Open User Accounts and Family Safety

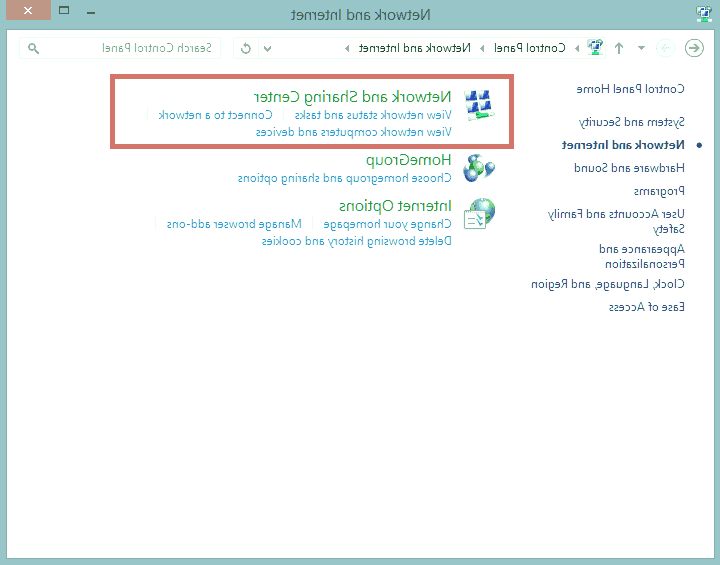[x=616, y=221]
